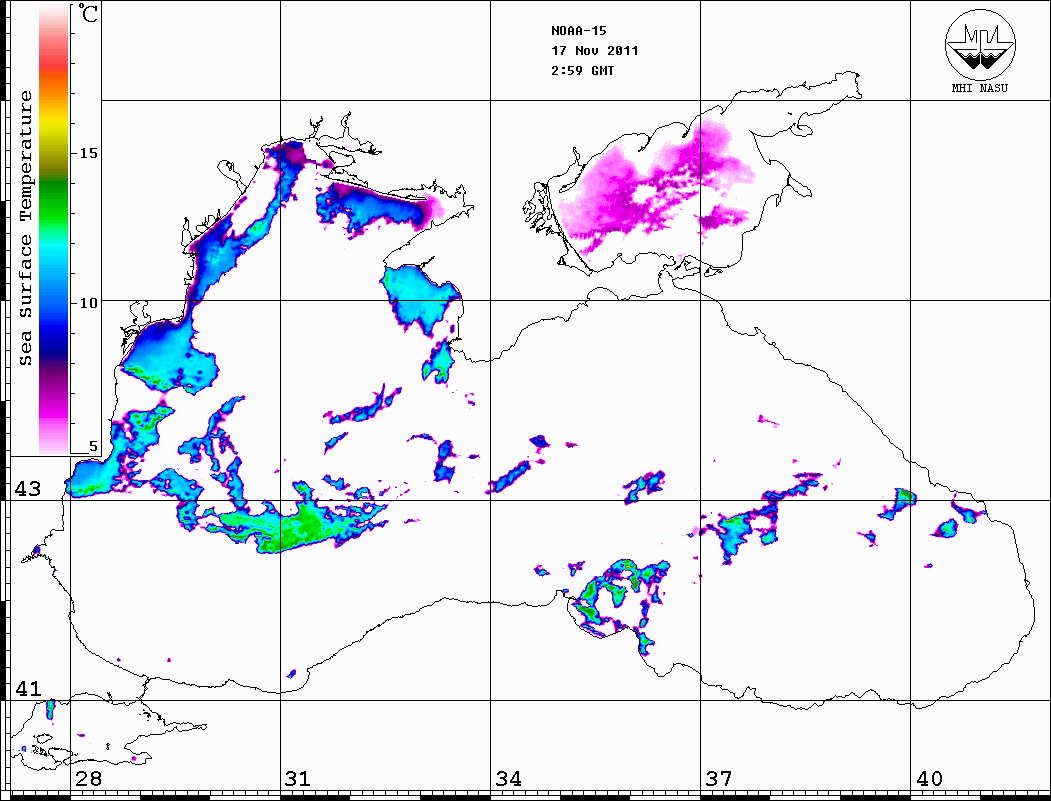Click the longitude label 31
Image resolution: width=1051 pixels, height=801 pixels.
click(x=298, y=778)
